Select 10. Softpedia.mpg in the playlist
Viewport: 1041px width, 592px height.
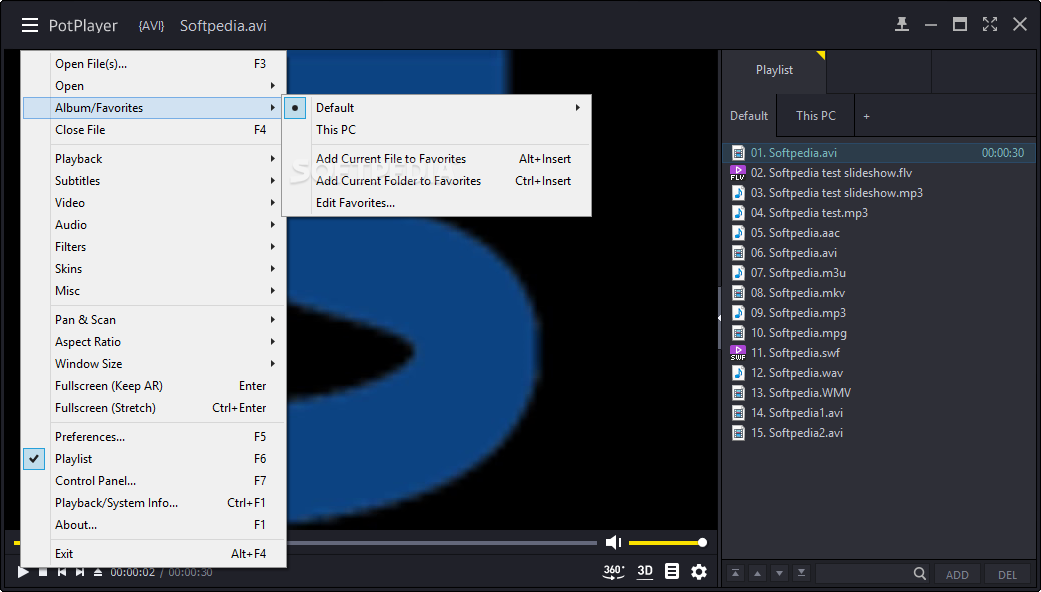tap(879, 333)
